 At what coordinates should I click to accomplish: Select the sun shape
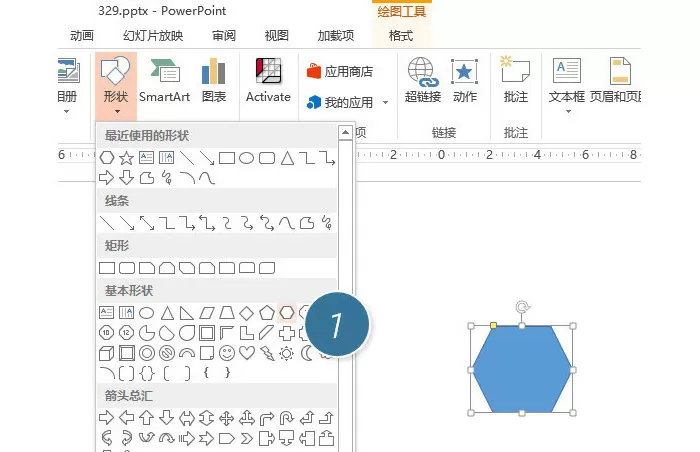pyautogui.click(x=287, y=353)
